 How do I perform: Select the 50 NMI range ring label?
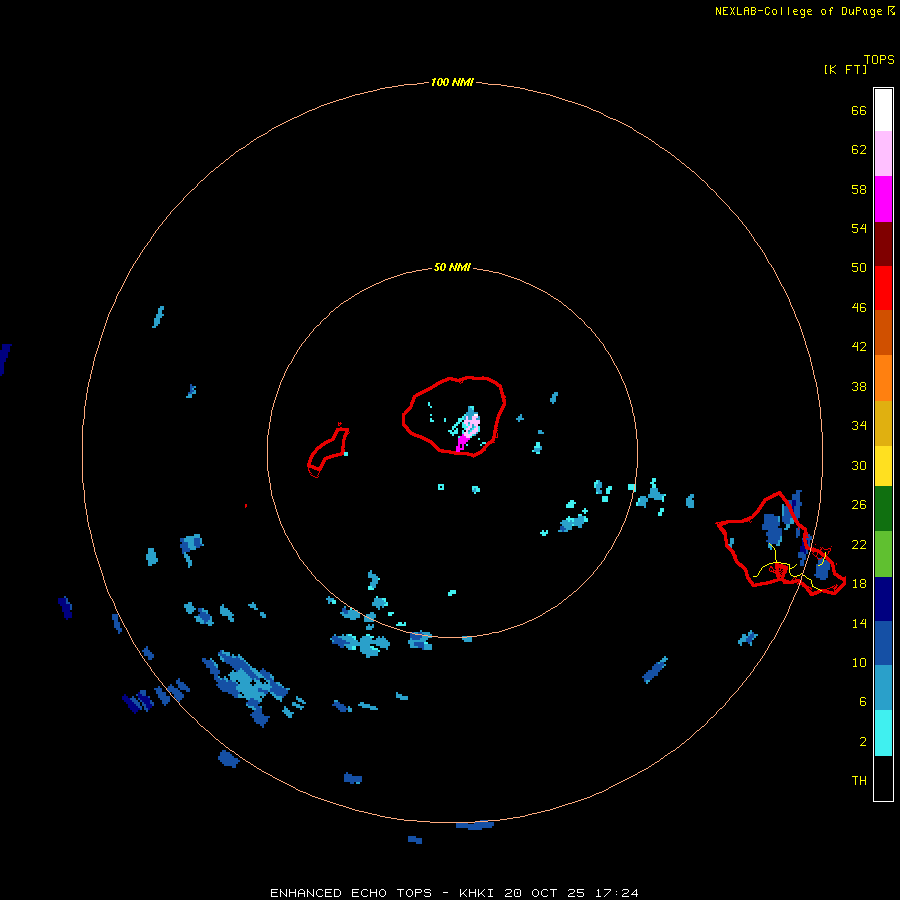coord(452,267)
